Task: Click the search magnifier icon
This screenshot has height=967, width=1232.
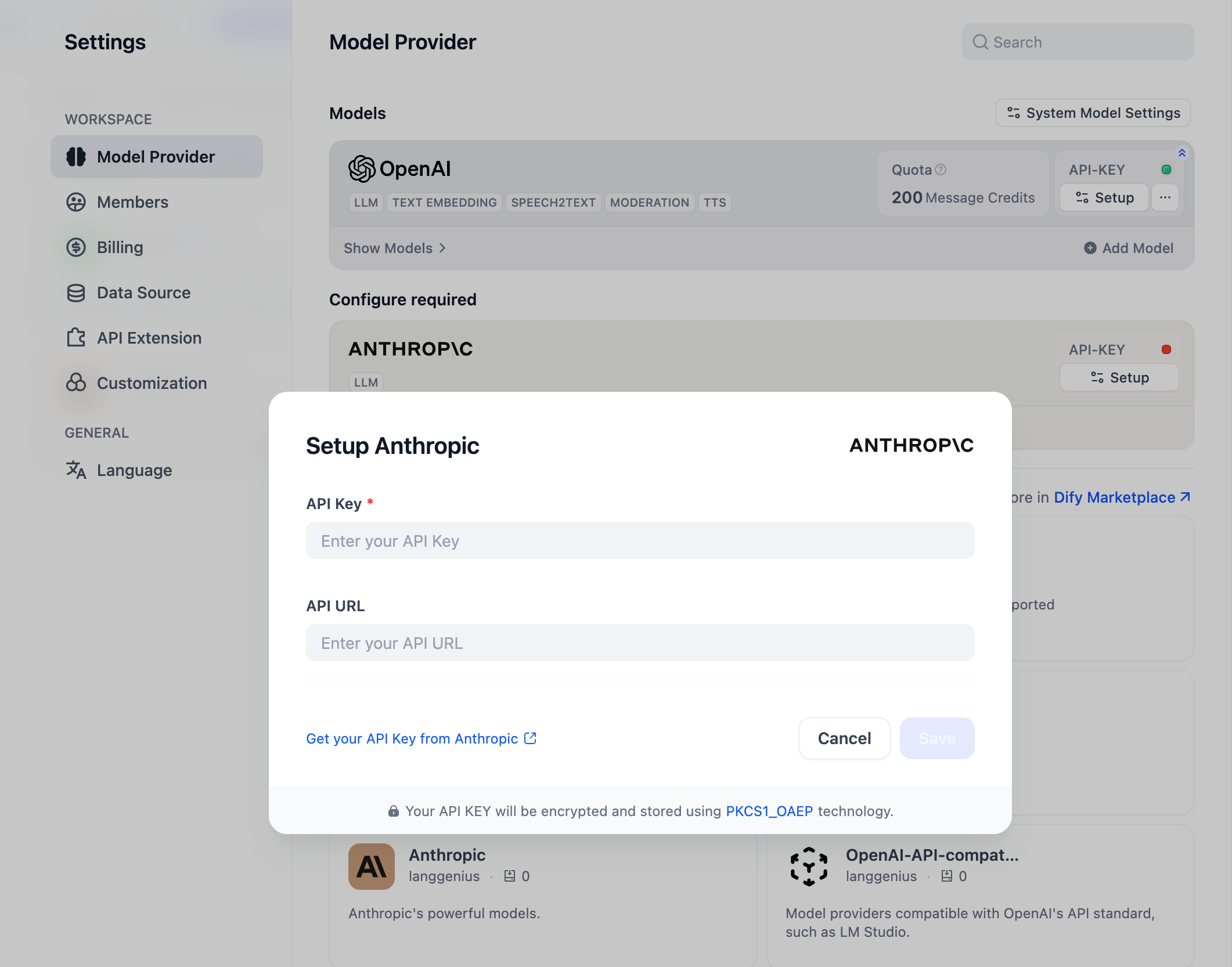Action: (981, 42)
